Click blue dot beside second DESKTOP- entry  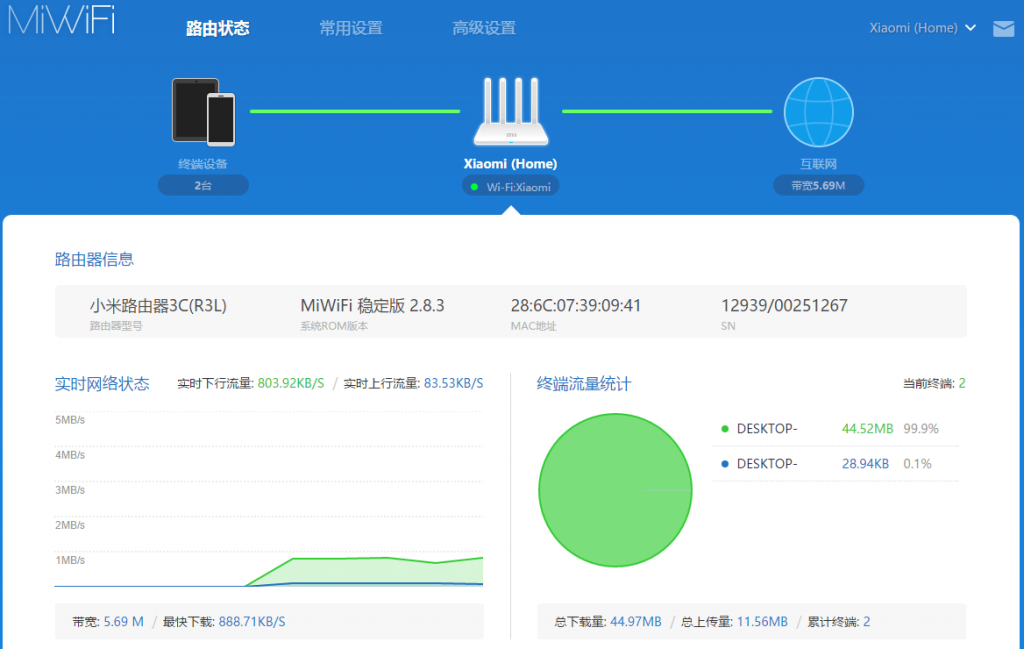click(724, 464)
